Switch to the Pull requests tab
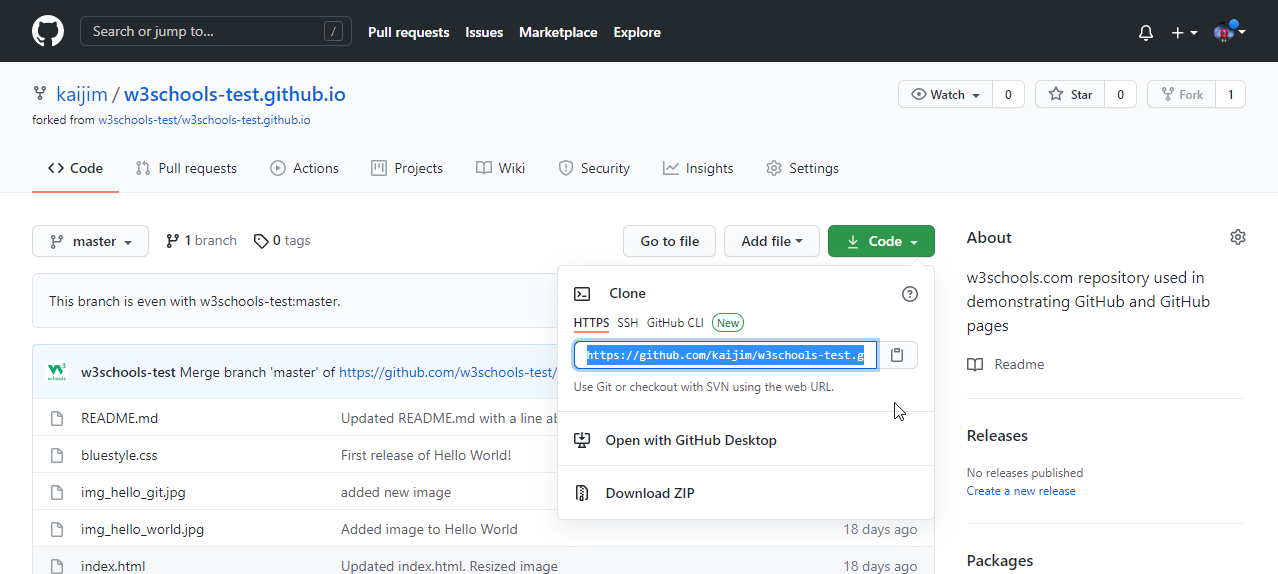The height and width of the screenshot is (574, 1278). point(186,168)
